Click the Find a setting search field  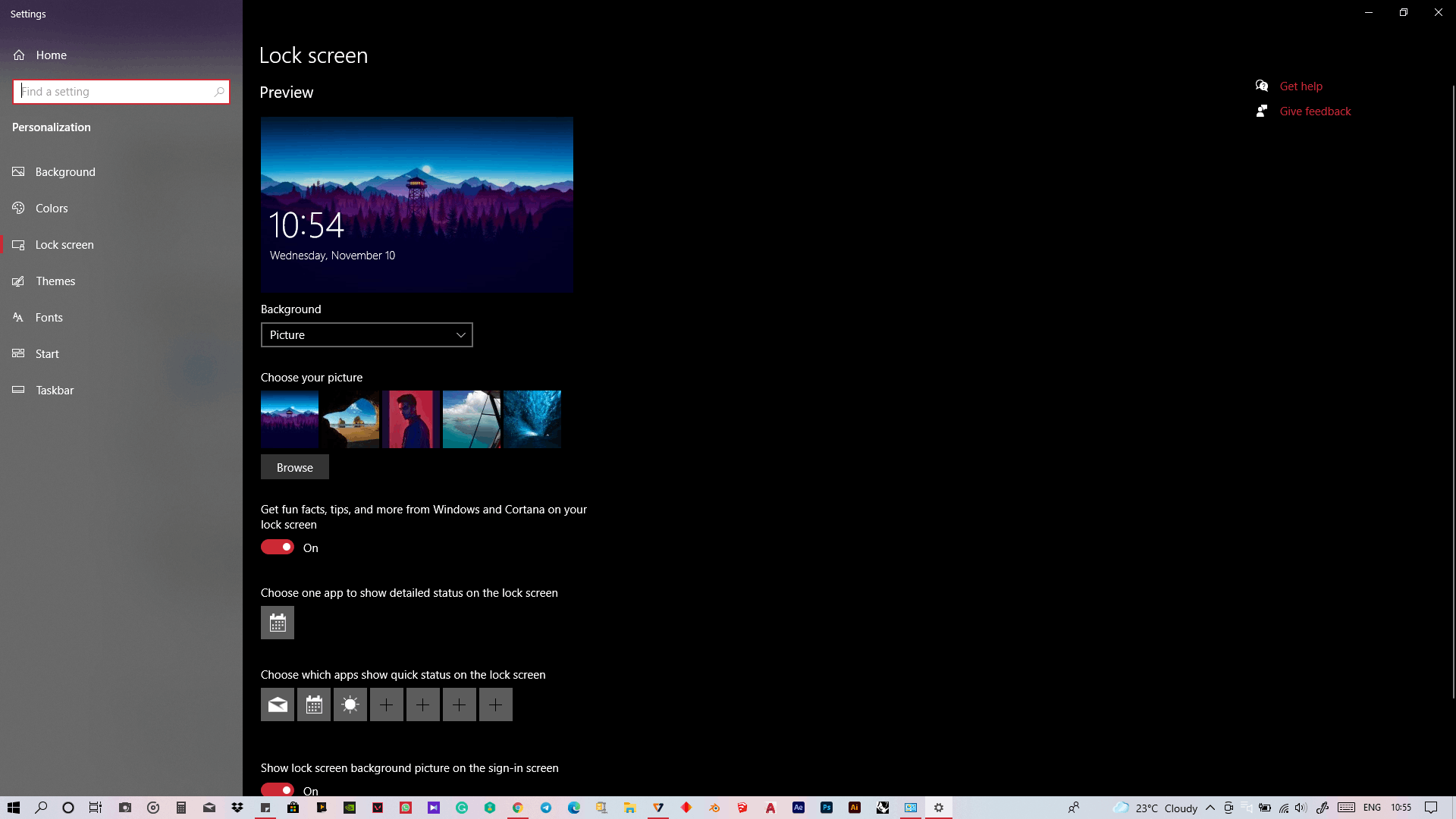coord(114,92)
